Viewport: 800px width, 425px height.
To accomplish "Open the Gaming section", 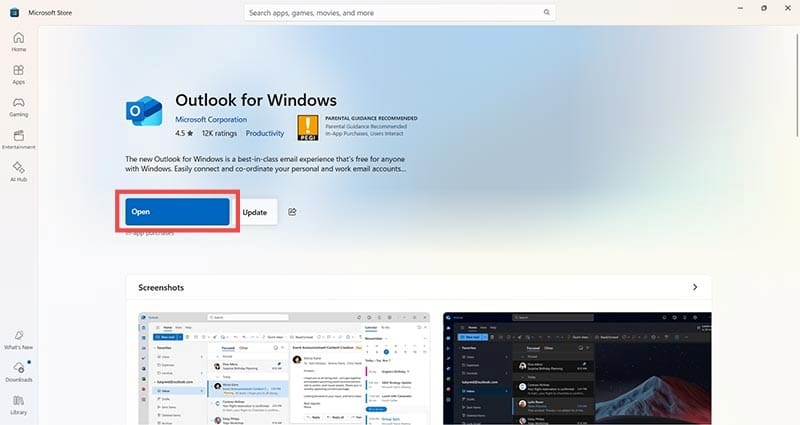I will [x=18, y=107].
